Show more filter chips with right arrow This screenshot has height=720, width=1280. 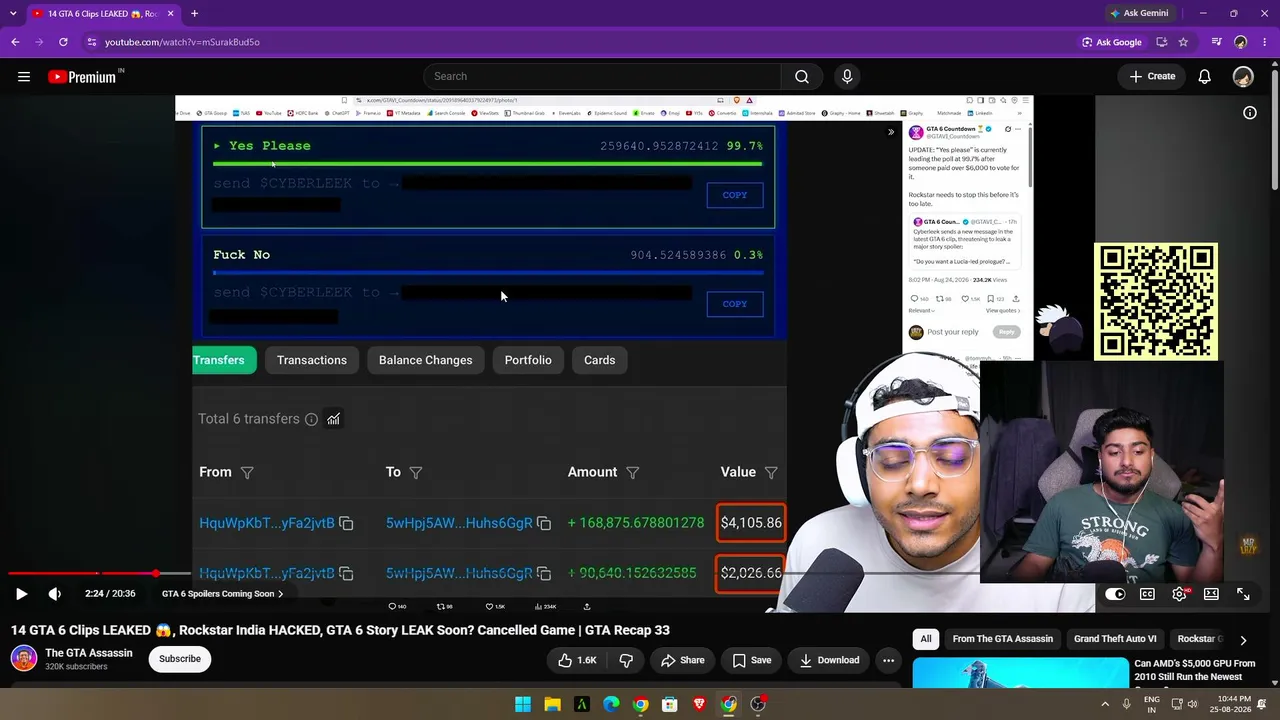click(1243, 640)
